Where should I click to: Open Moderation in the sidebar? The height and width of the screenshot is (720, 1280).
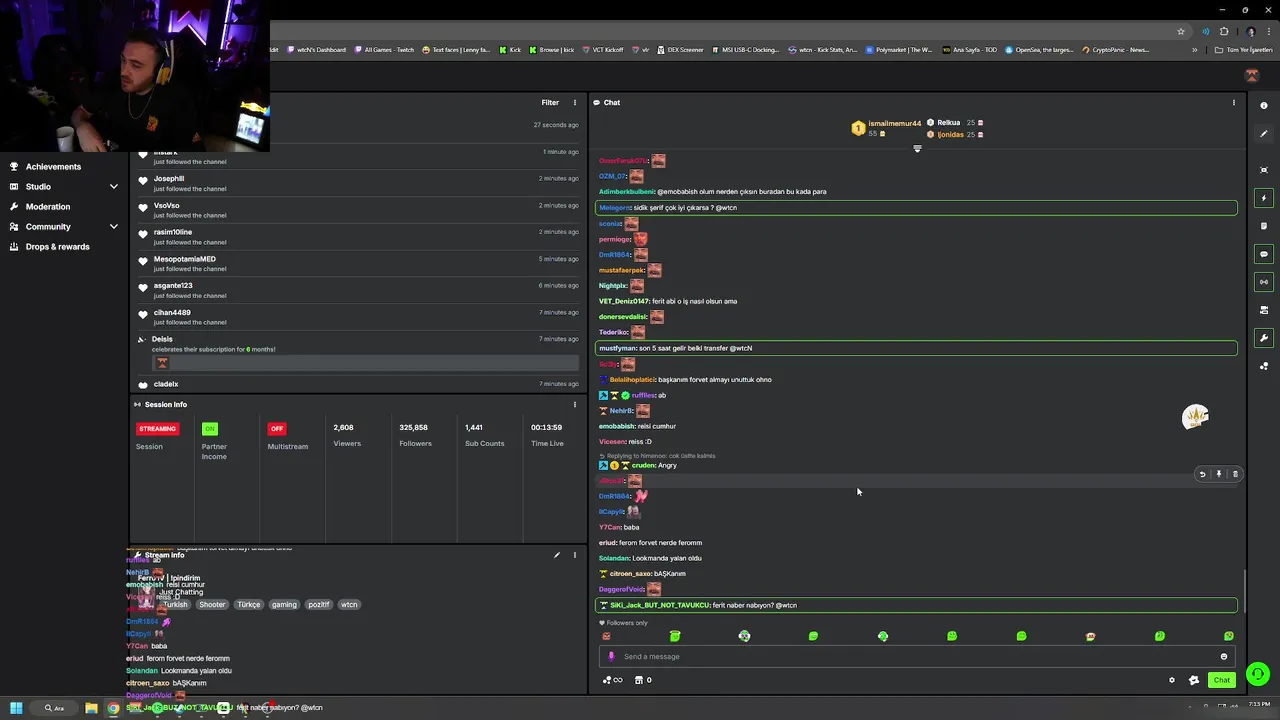coord(48,206)
